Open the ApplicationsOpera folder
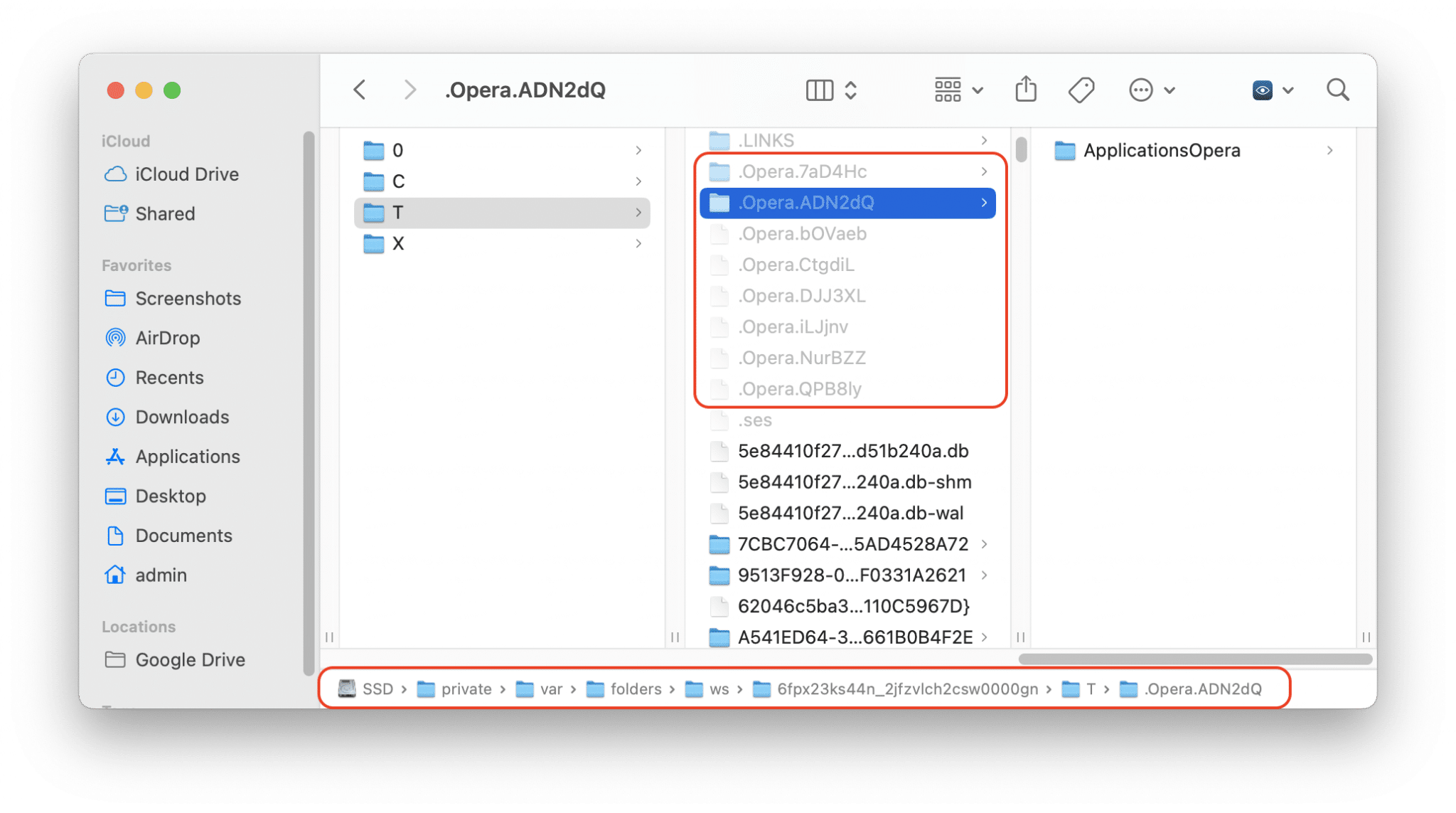Image resolution: width=1456 pixels, height=813 pixels. (x=1160, y=150)
